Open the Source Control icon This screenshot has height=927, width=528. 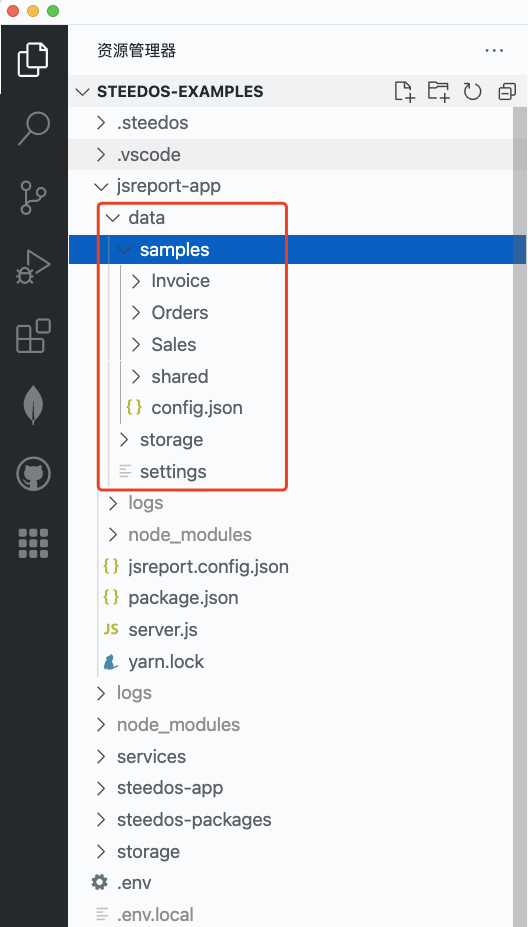(33, 197)
